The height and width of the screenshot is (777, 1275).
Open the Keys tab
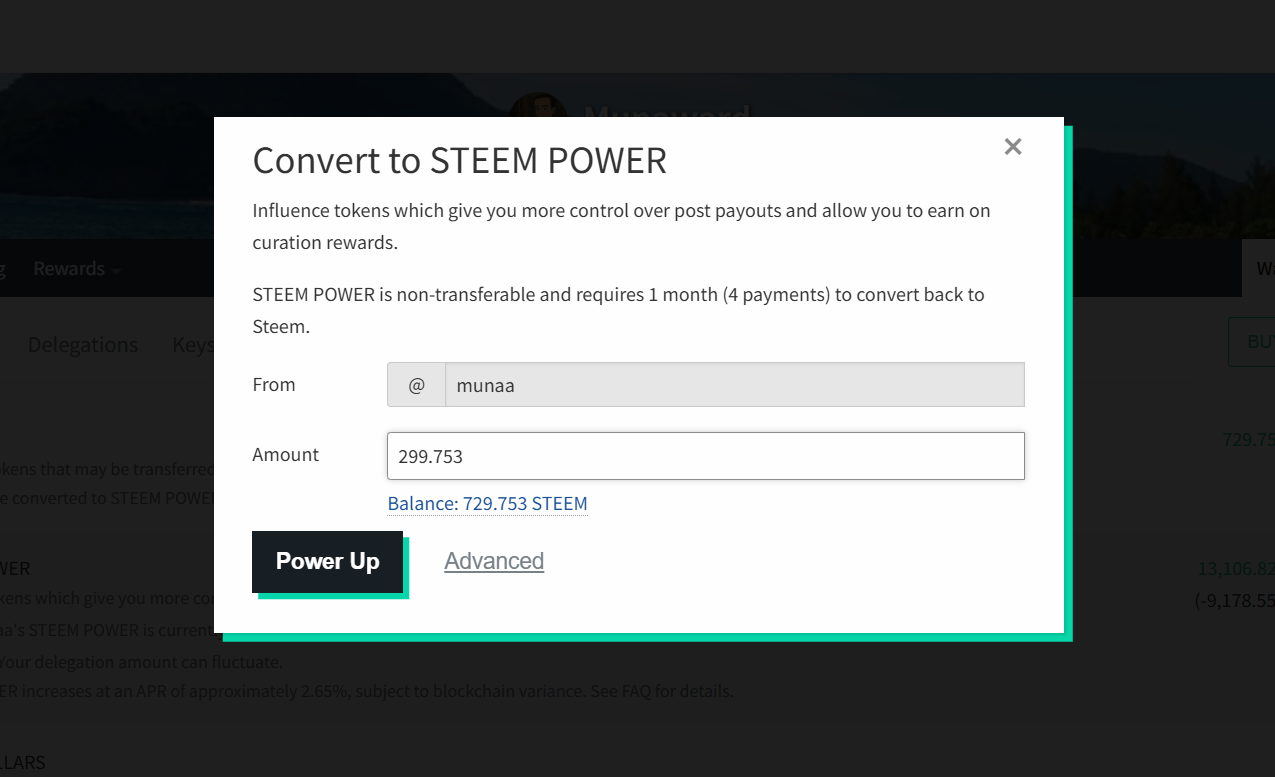pyautogui.click(x=193, y=345)
